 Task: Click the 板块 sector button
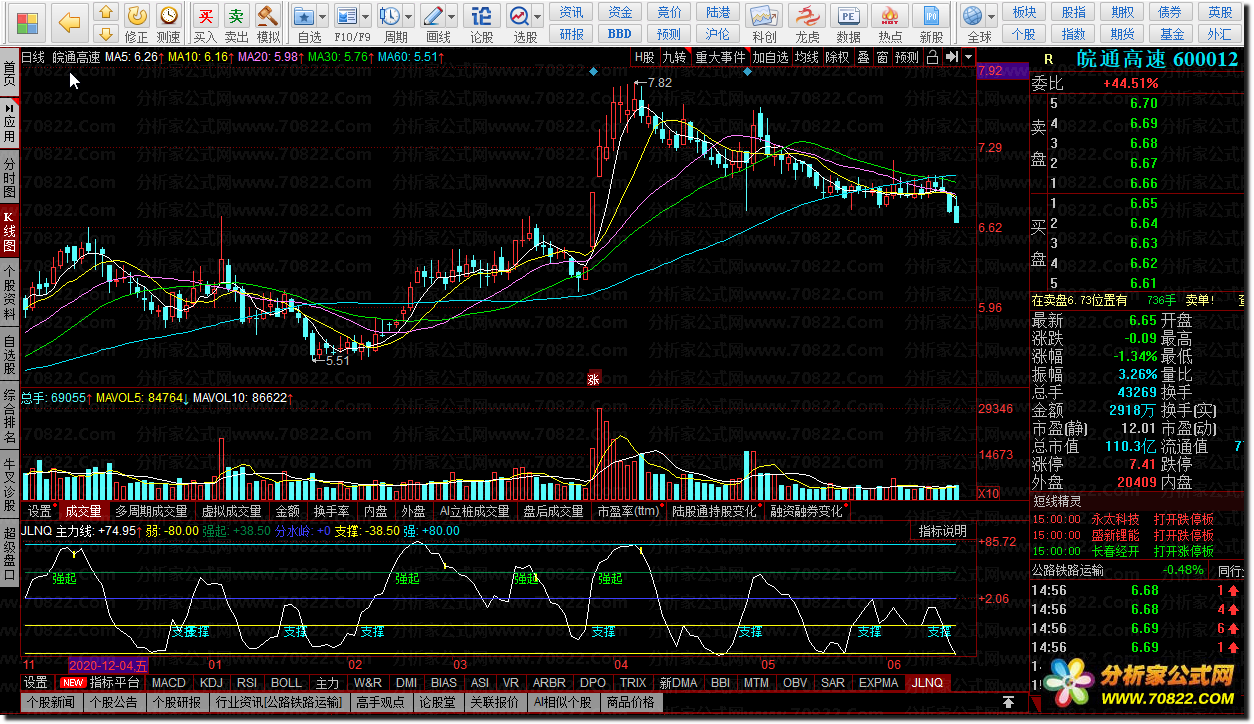coord(1024,12)
